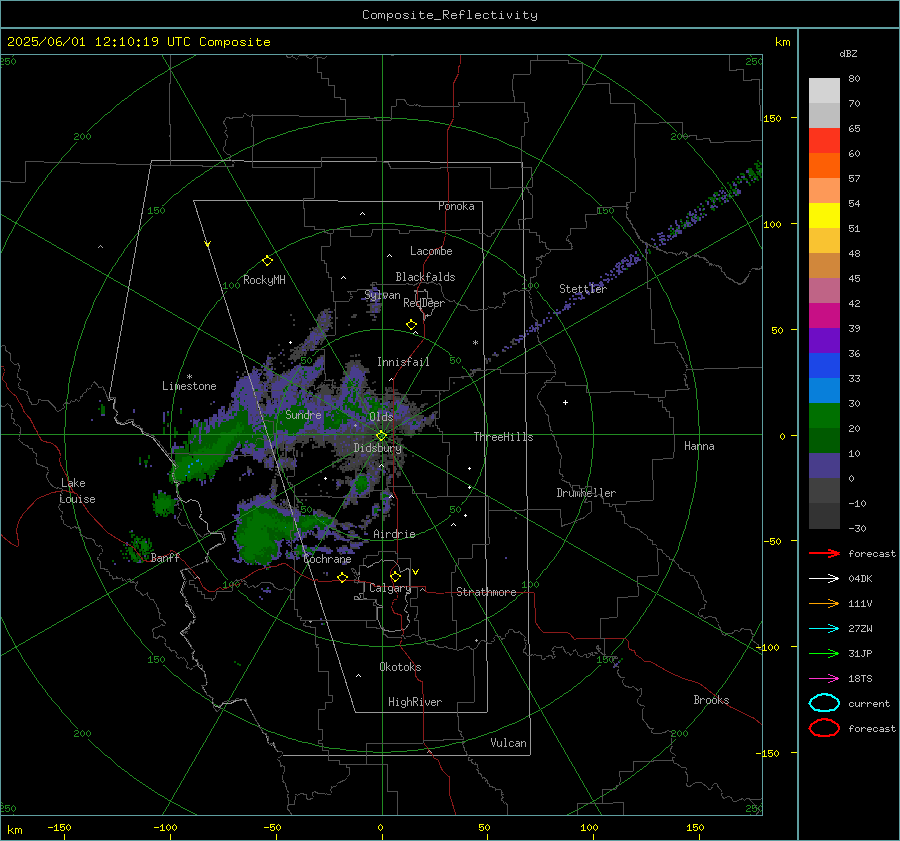Click the orange 111V arrow icon
The width and height of the screenshot is (900, 841).
click(x=824, y=603)
